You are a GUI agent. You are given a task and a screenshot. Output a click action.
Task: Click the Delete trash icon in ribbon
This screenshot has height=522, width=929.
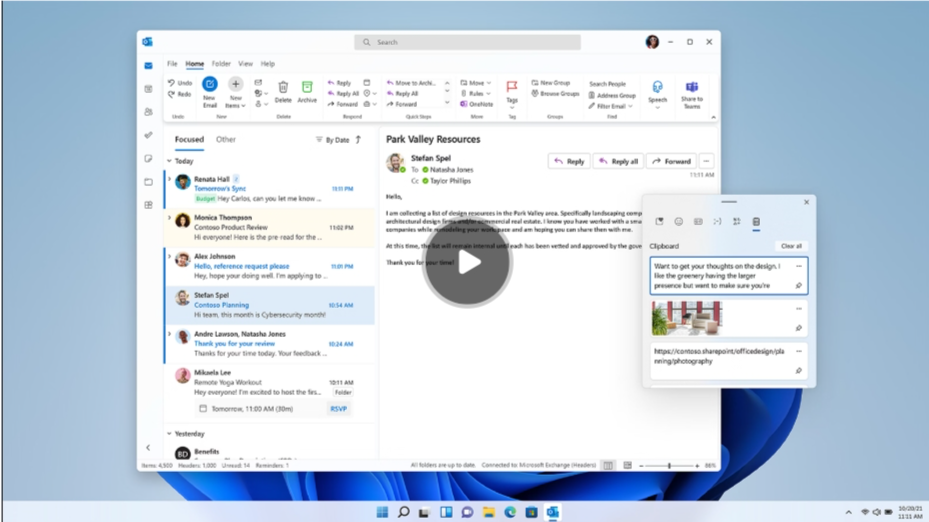[x=283, y=91]
